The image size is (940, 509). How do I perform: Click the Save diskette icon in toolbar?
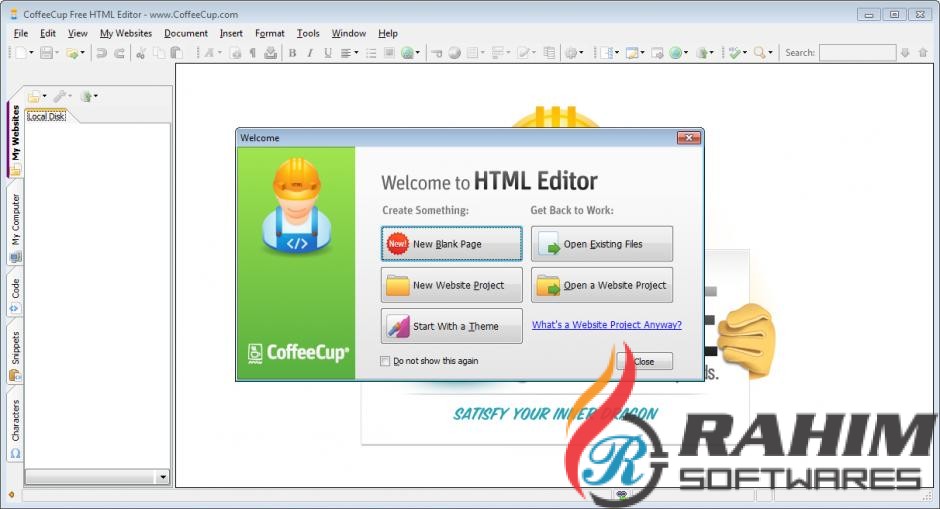(46, 53)
